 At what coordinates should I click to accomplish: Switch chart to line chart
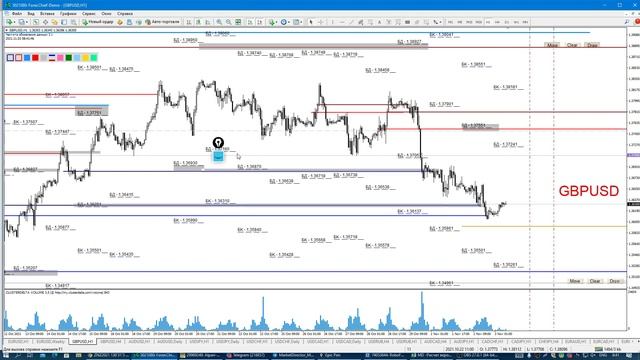[x=208, y=22]
